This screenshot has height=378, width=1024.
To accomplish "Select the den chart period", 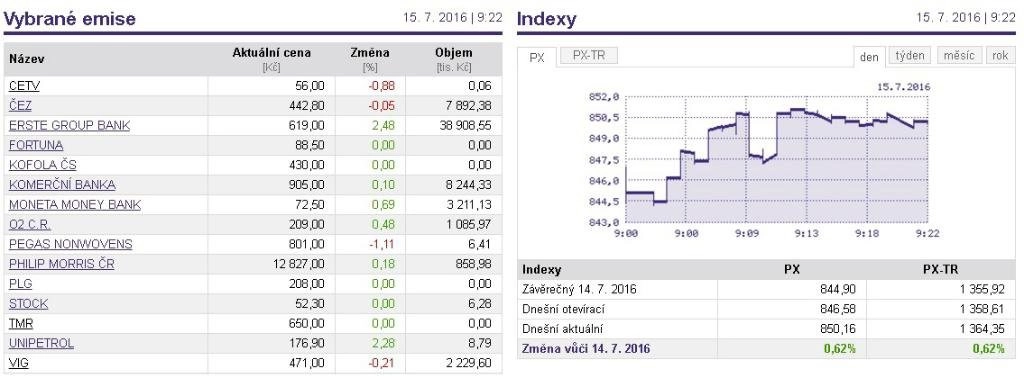I will coord(869,57).
